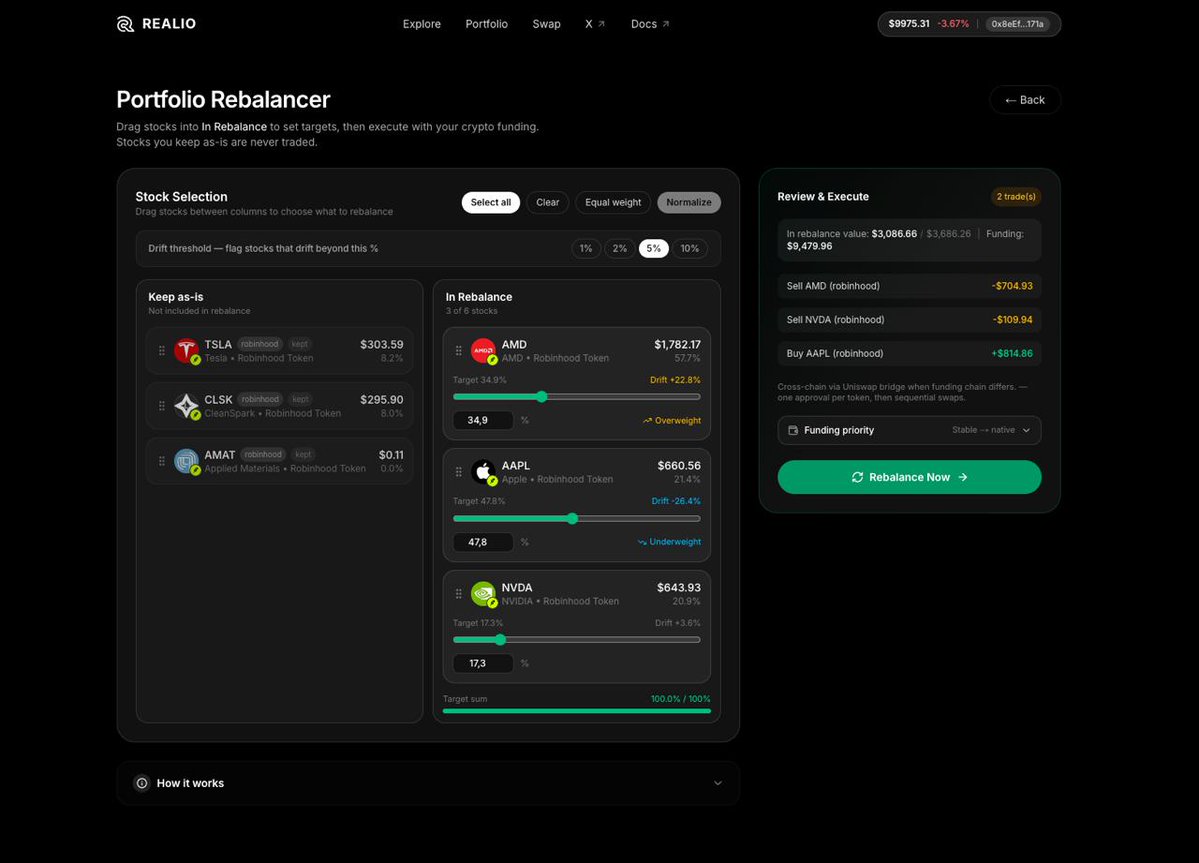
Task: Click the Target sum 100.0% / 100% value
Action: (x=681, y=699)
